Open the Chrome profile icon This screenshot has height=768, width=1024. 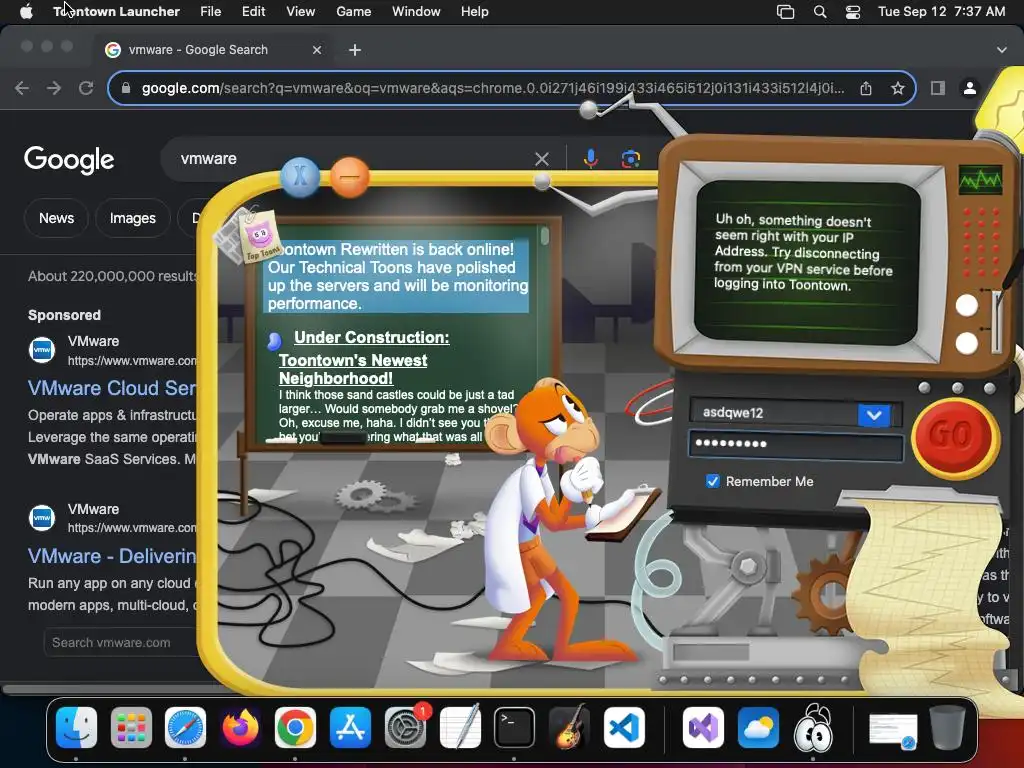tap(970, 88)
